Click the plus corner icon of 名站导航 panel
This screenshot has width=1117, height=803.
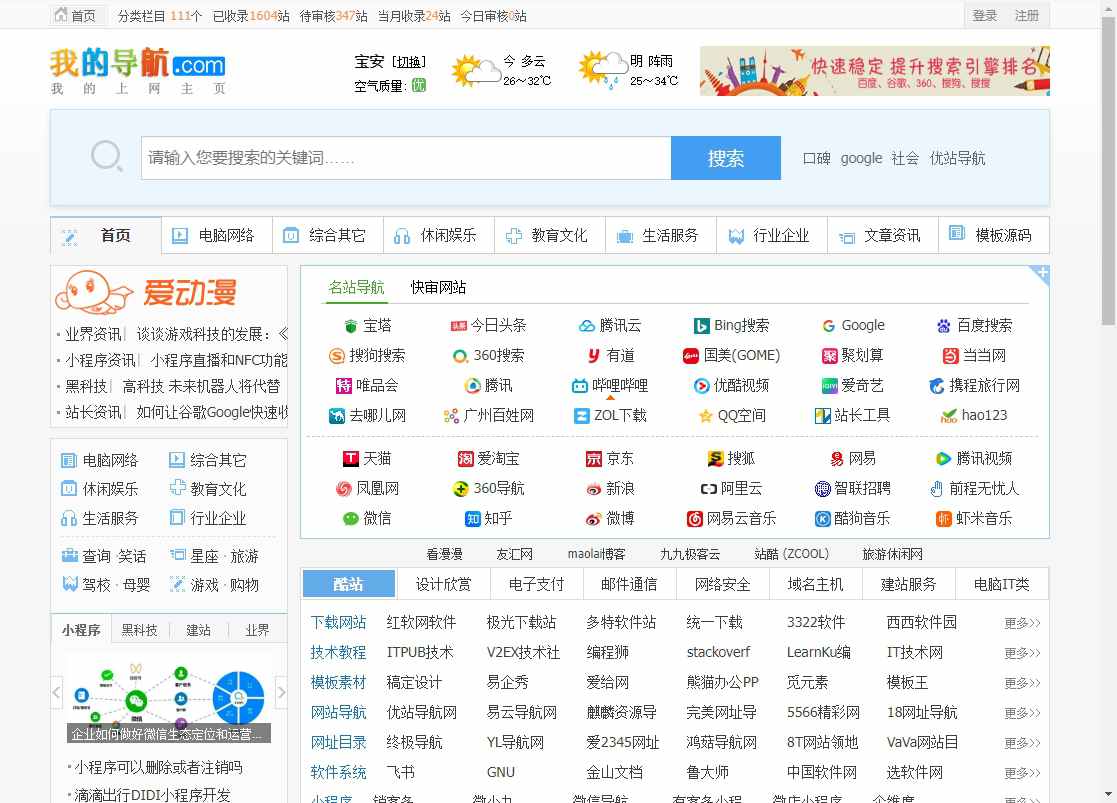1041,274
